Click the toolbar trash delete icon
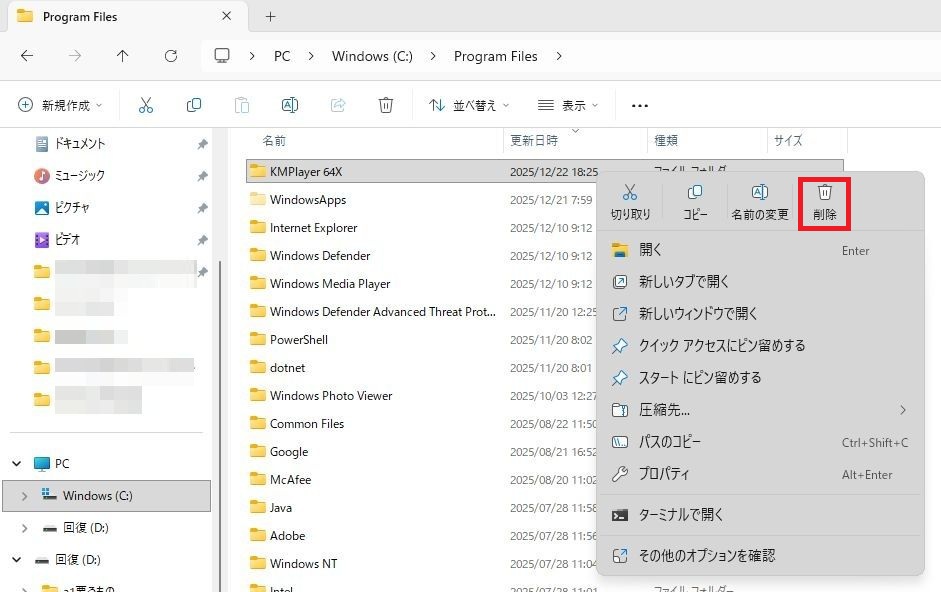 [386, 105]
